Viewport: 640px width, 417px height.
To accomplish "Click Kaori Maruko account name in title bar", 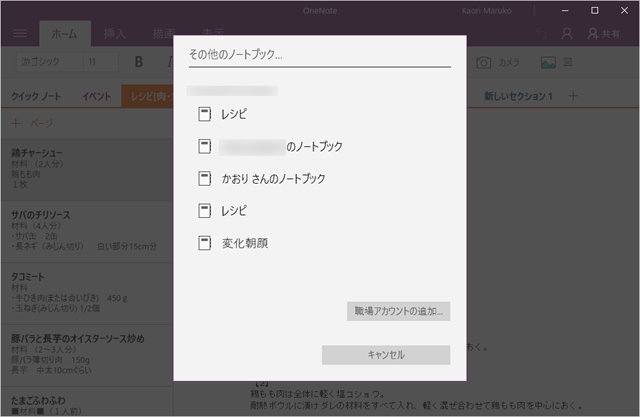I will coord(487,11).
